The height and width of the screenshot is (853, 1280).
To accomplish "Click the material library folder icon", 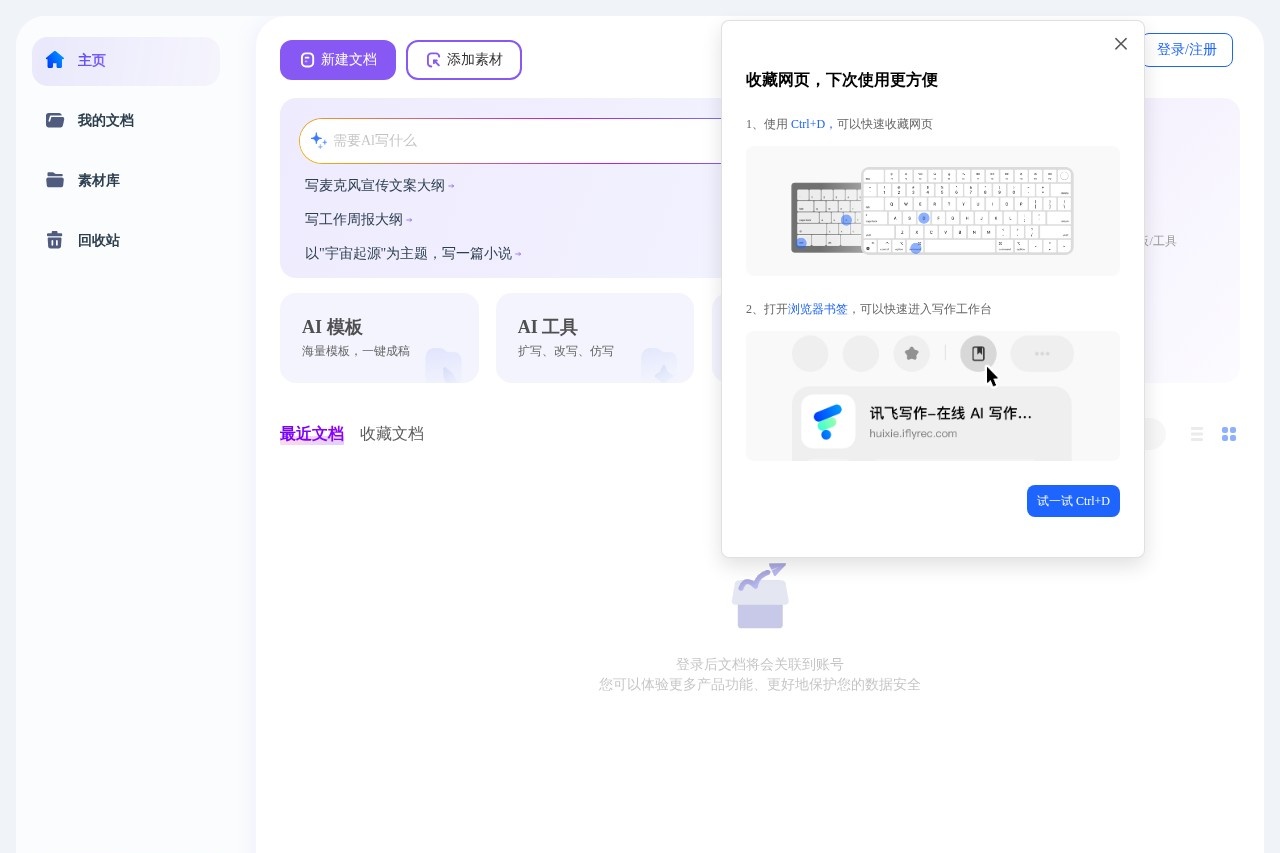I will pos(55,180).
